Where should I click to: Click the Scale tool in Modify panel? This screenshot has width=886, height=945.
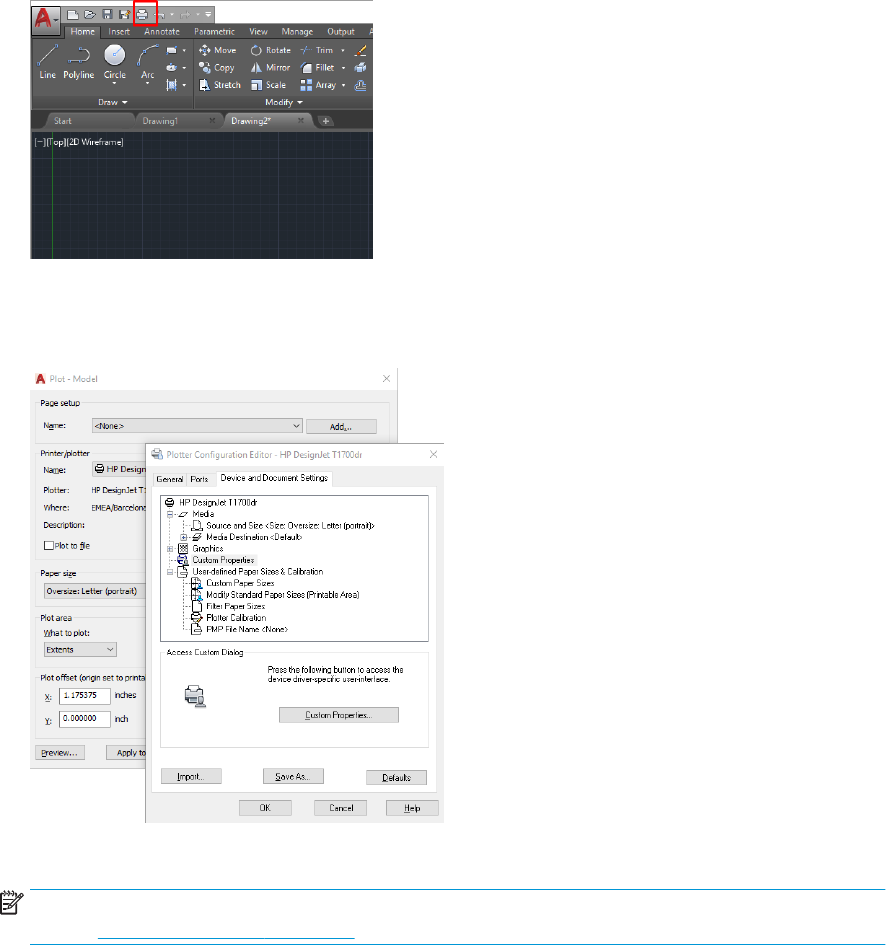(x=269, y=85)
